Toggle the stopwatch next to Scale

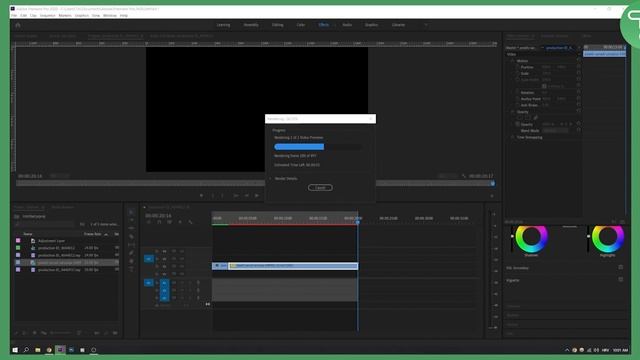click(517, 73)
